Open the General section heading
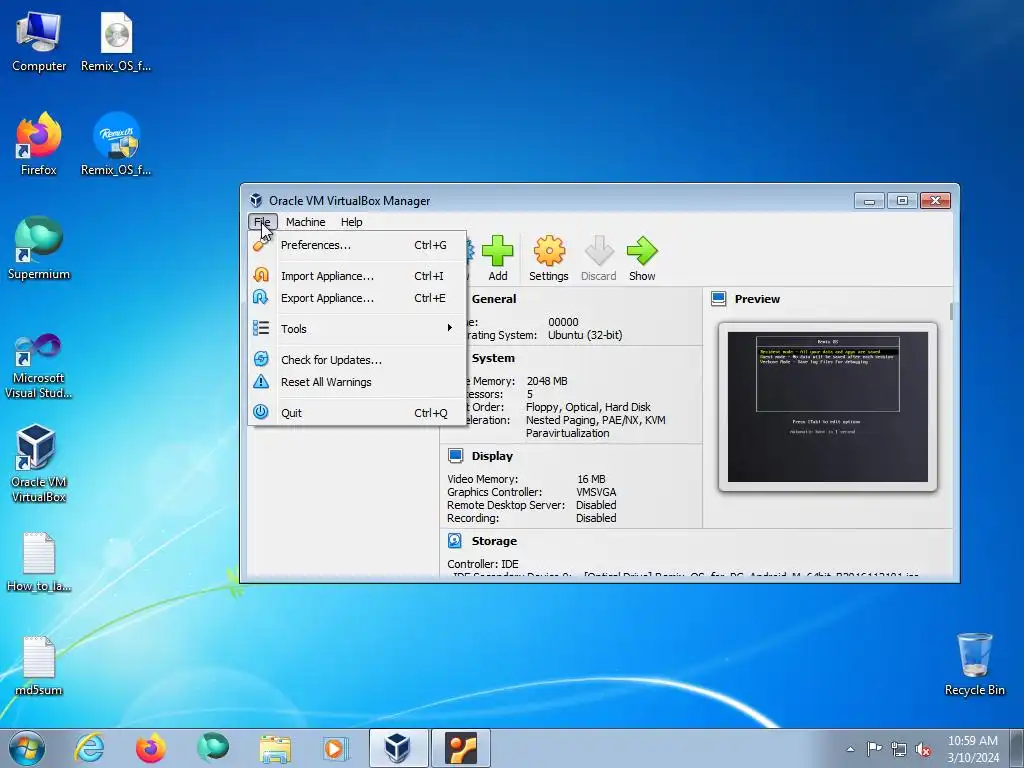This screenshot has height=768, width=1024. click(494, 299)
